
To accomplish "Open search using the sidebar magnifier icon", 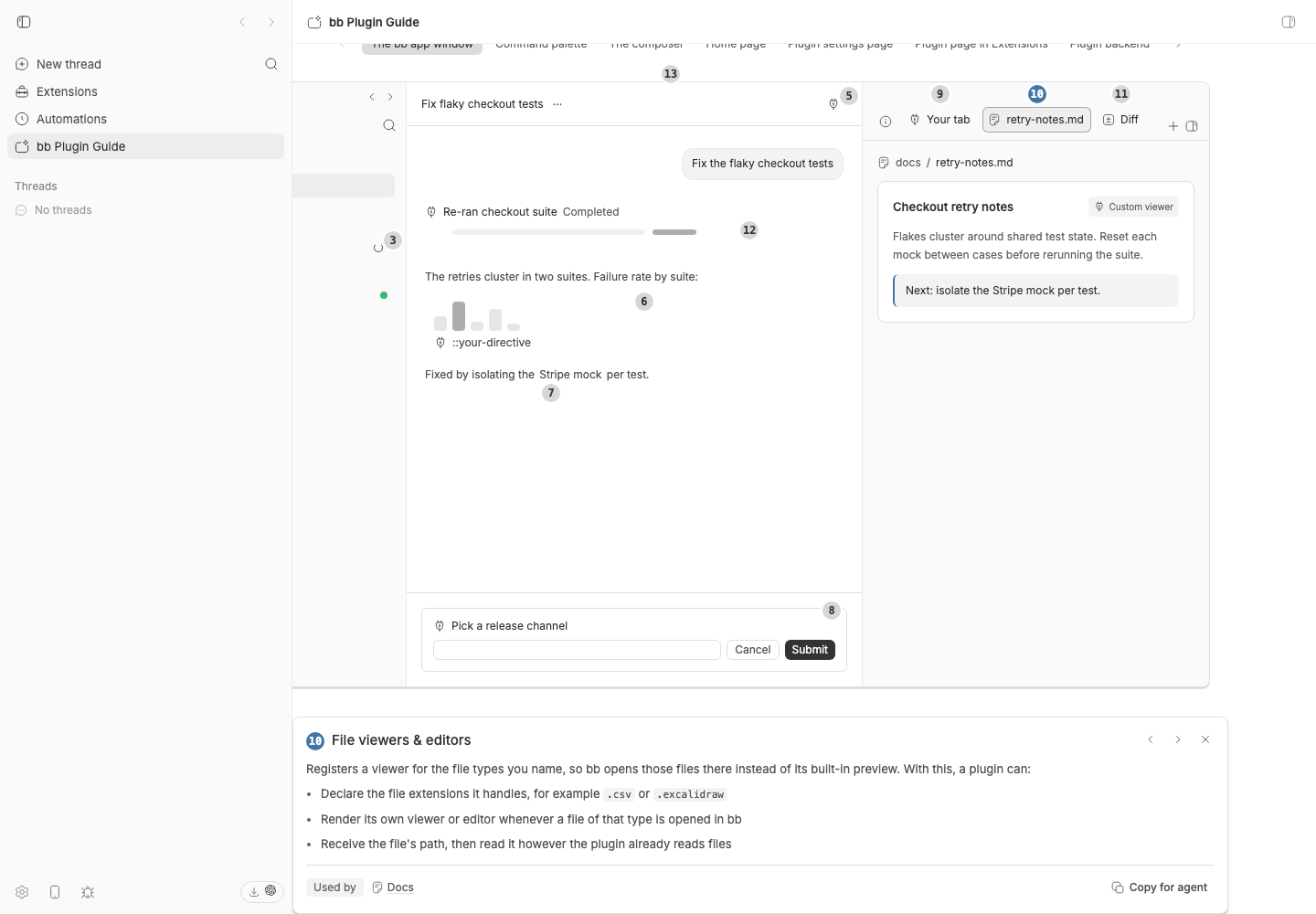I will [271, 64].
